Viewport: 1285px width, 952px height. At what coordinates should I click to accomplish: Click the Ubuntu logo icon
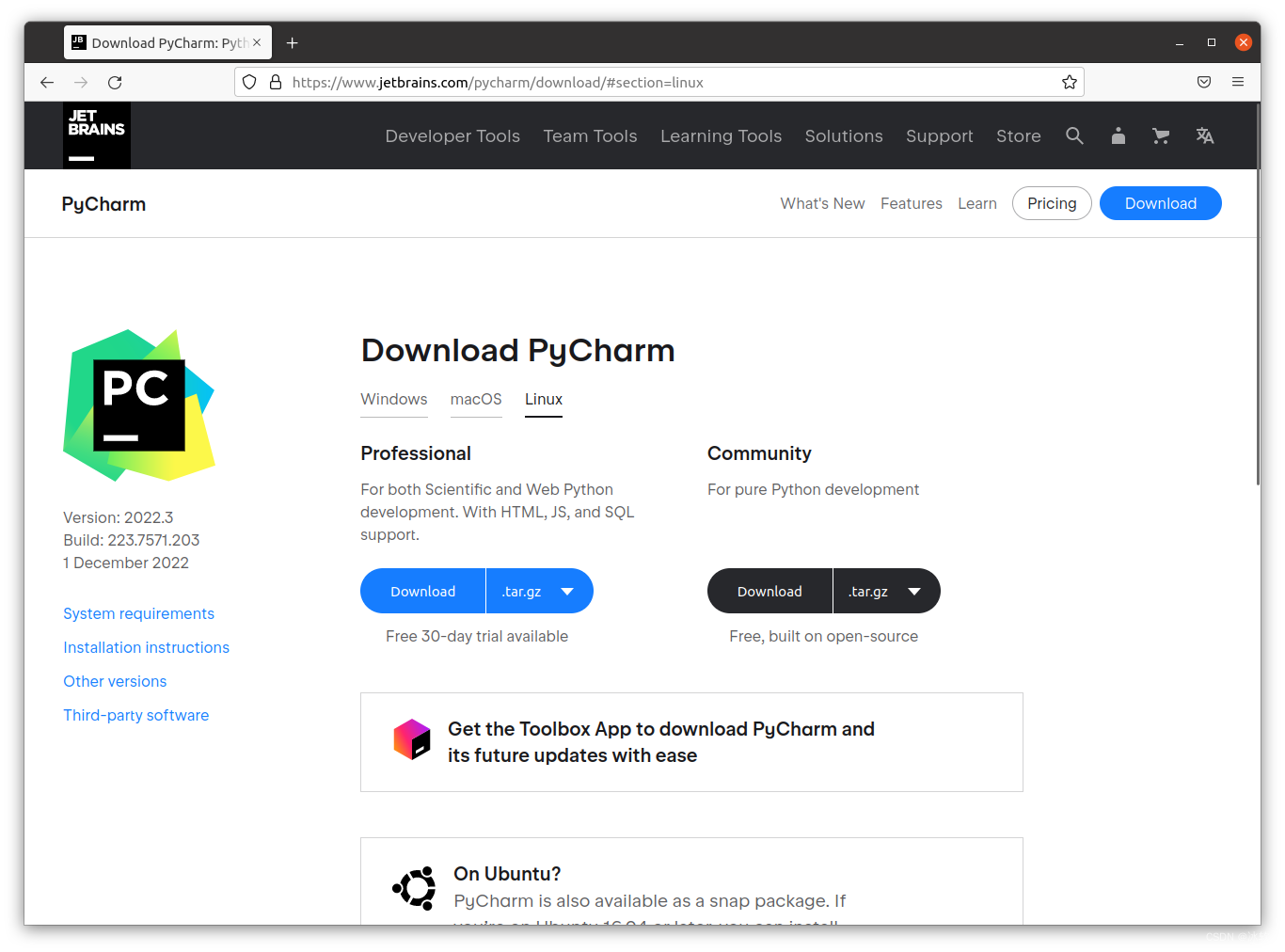tap(414, 887)
